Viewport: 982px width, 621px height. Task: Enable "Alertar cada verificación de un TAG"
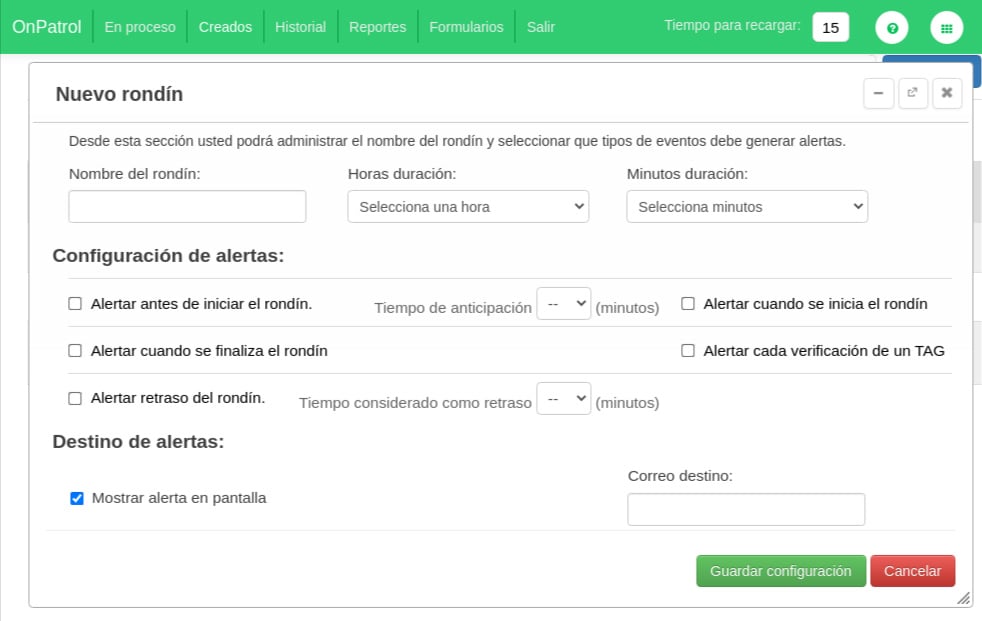point(688,350)
